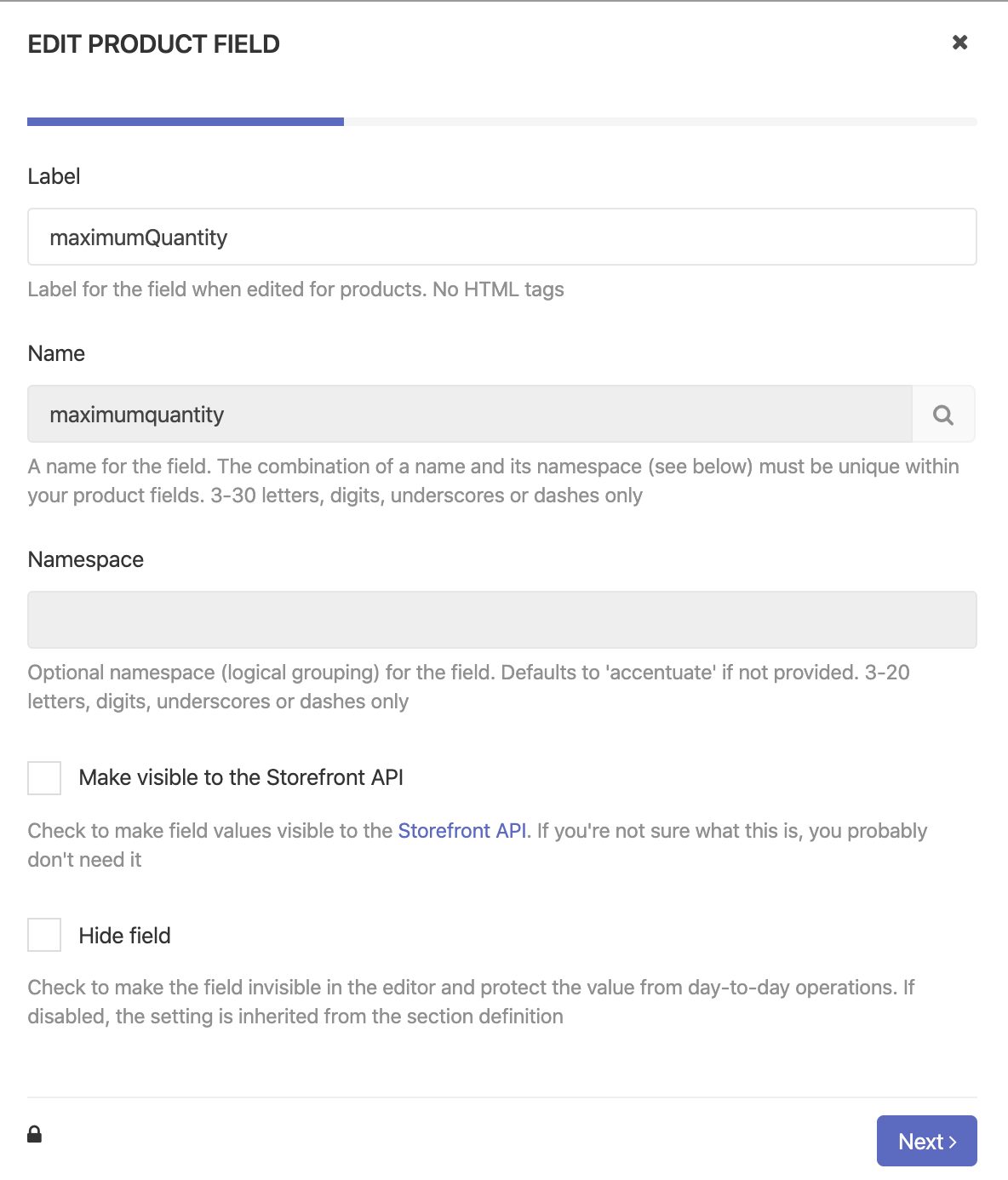Click the 'Hide field' checkbox label text

tap(124, 936)
